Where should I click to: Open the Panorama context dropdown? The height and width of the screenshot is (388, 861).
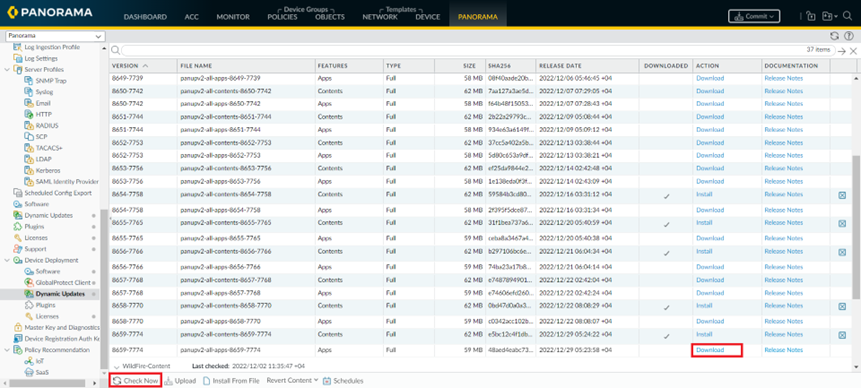click(x=54, y=36)
